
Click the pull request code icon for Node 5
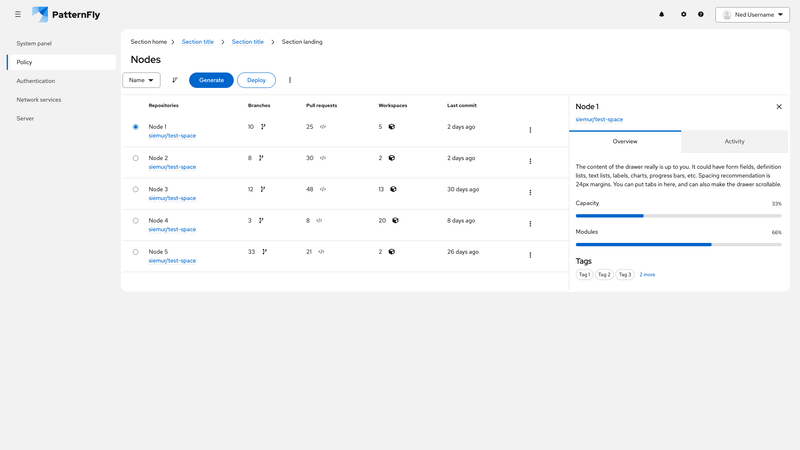coord(321,252)
